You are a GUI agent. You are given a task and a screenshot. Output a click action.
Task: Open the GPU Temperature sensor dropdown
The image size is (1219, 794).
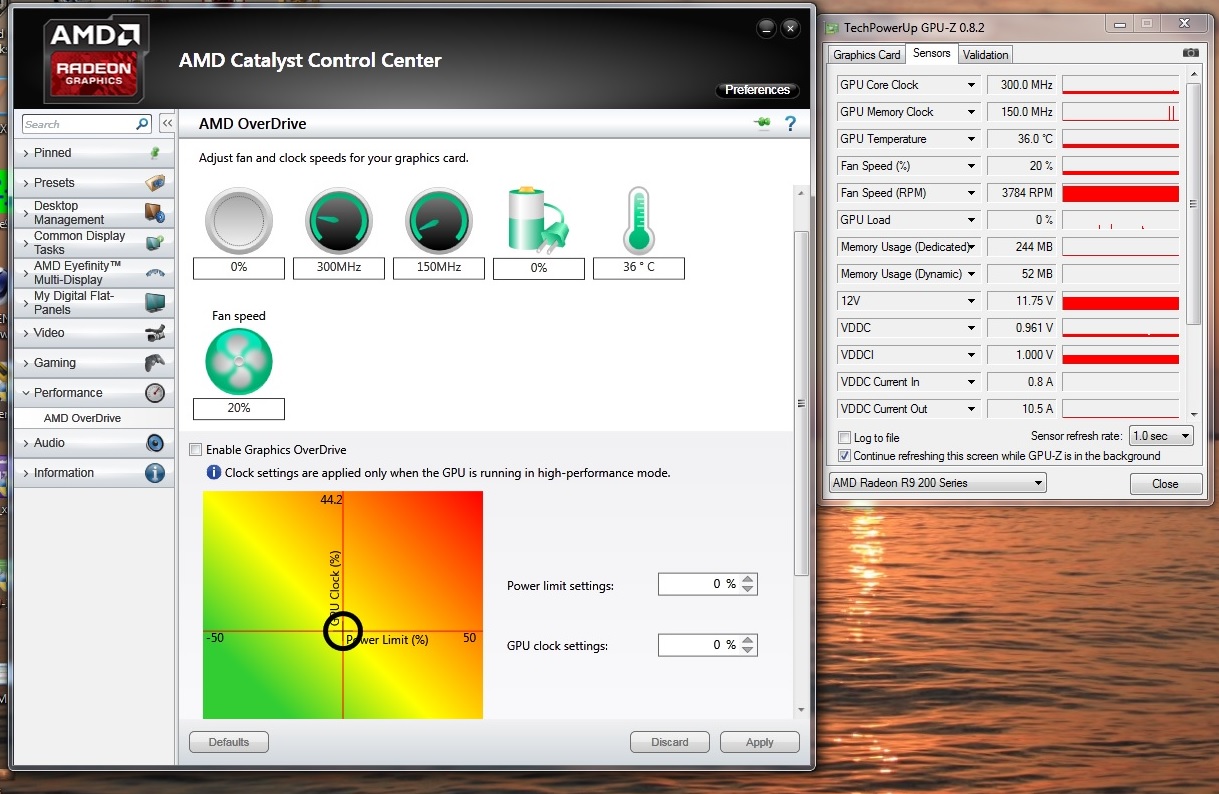coord(970,139)
